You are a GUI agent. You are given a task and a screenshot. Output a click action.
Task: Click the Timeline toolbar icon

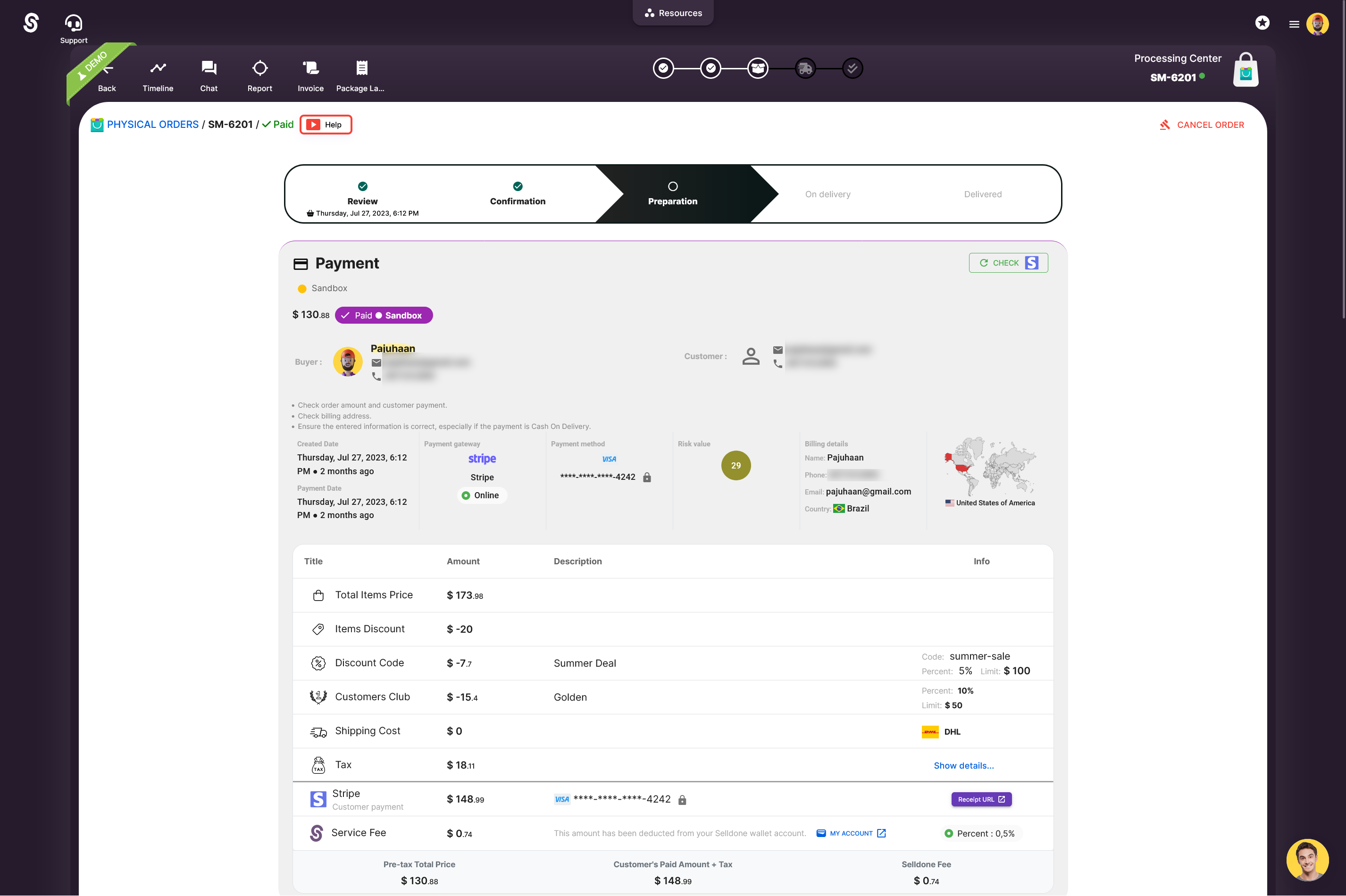click(x=158, y=68)
